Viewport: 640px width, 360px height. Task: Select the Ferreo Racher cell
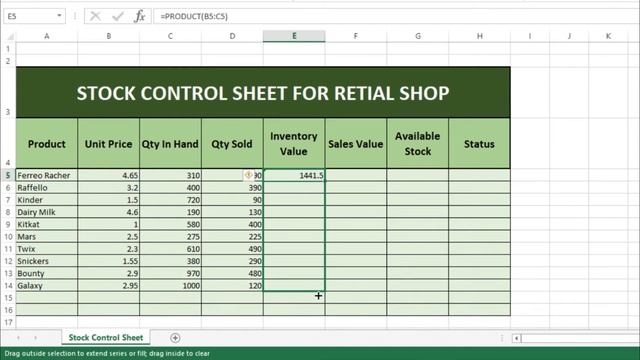pyautogui.click(x=47, y=175)
